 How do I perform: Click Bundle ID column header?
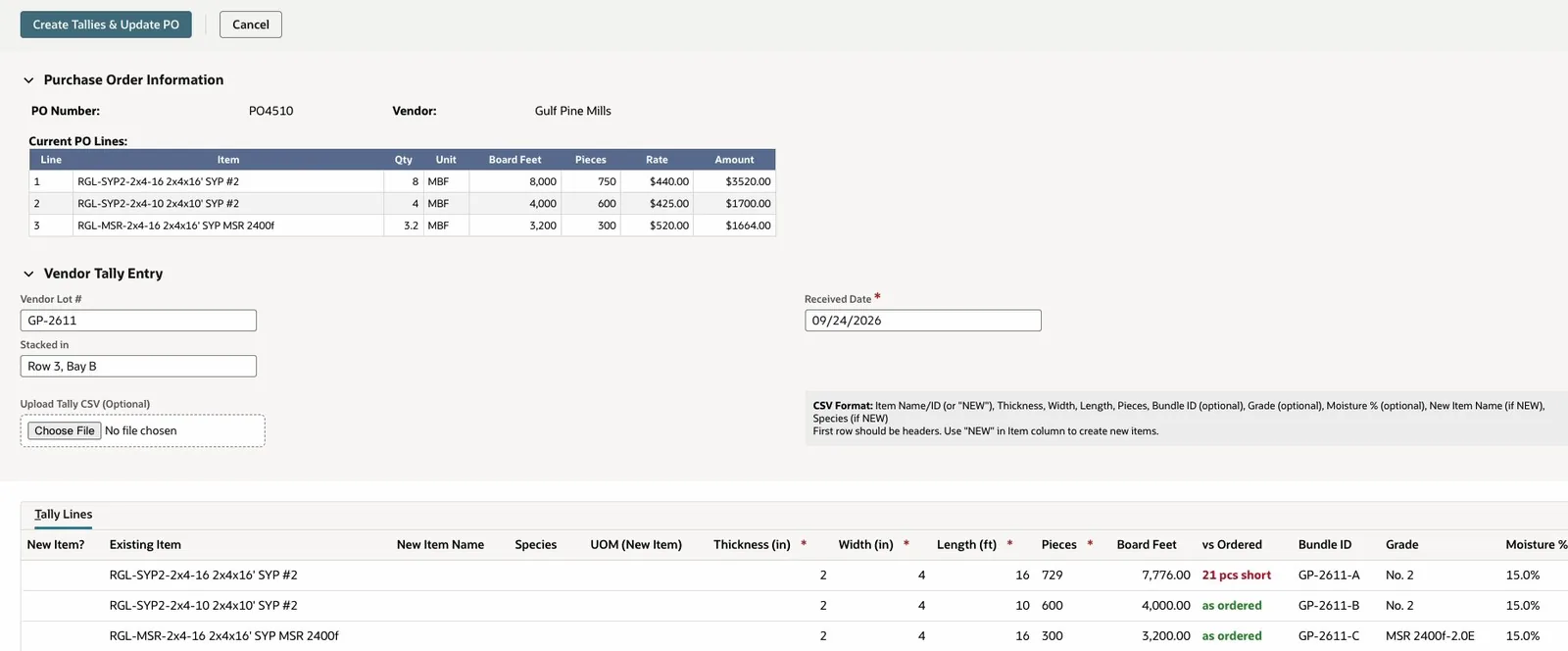1325,545
